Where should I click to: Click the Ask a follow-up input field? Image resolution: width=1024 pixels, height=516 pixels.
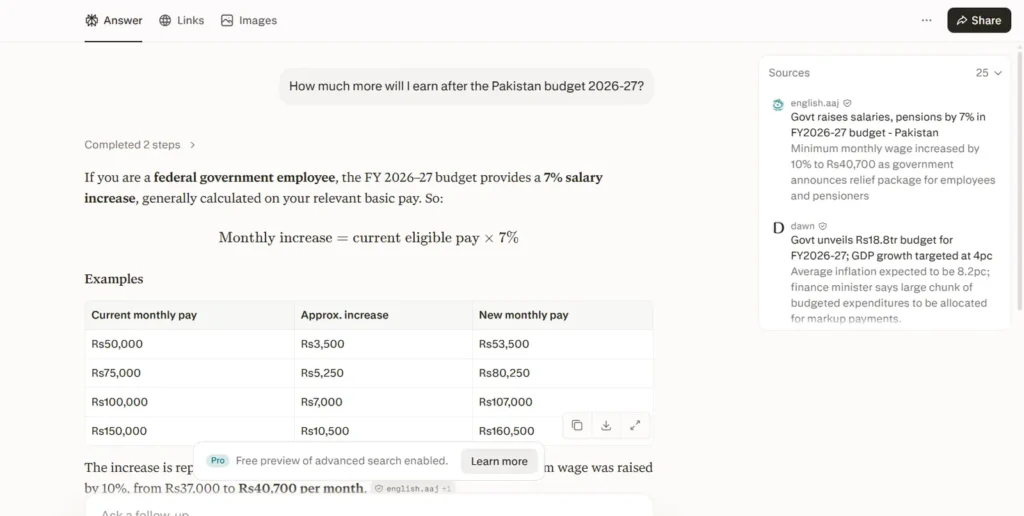(x=369, y=506)
